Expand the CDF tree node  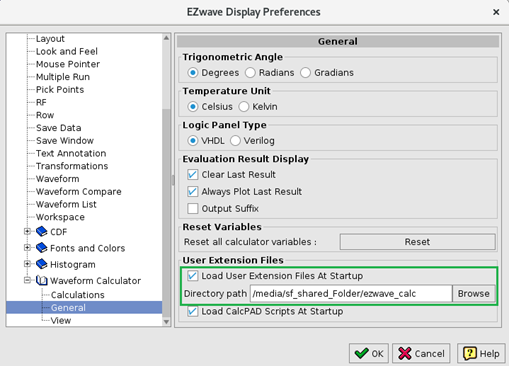[27, 231]
